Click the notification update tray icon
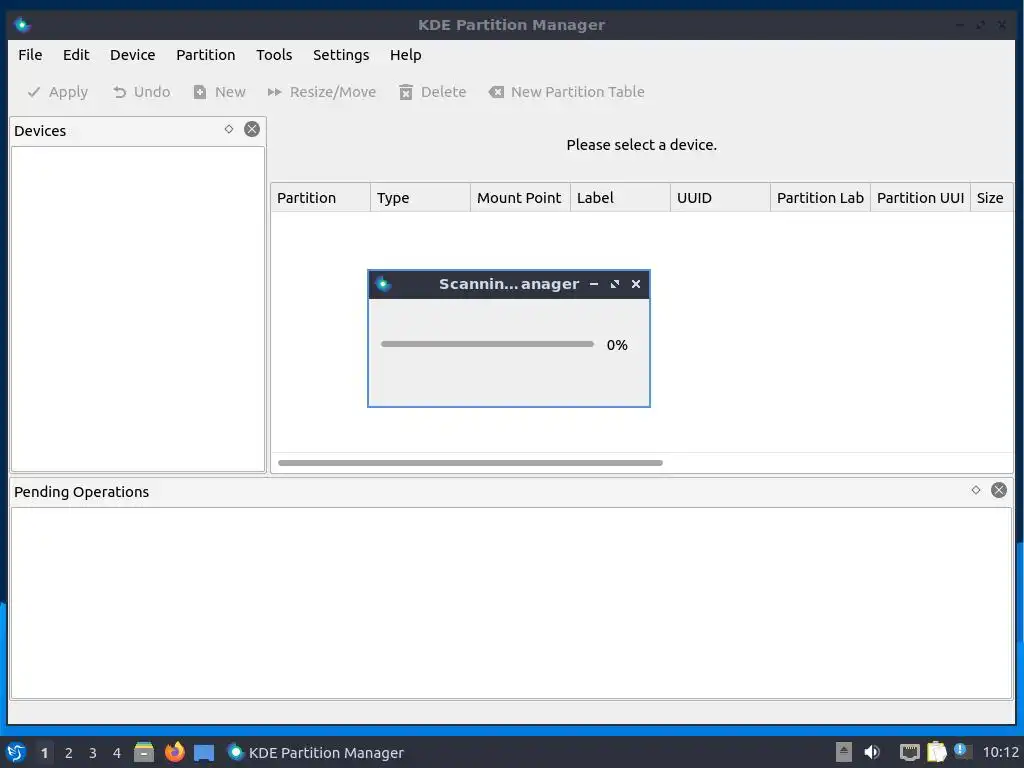 961,751
